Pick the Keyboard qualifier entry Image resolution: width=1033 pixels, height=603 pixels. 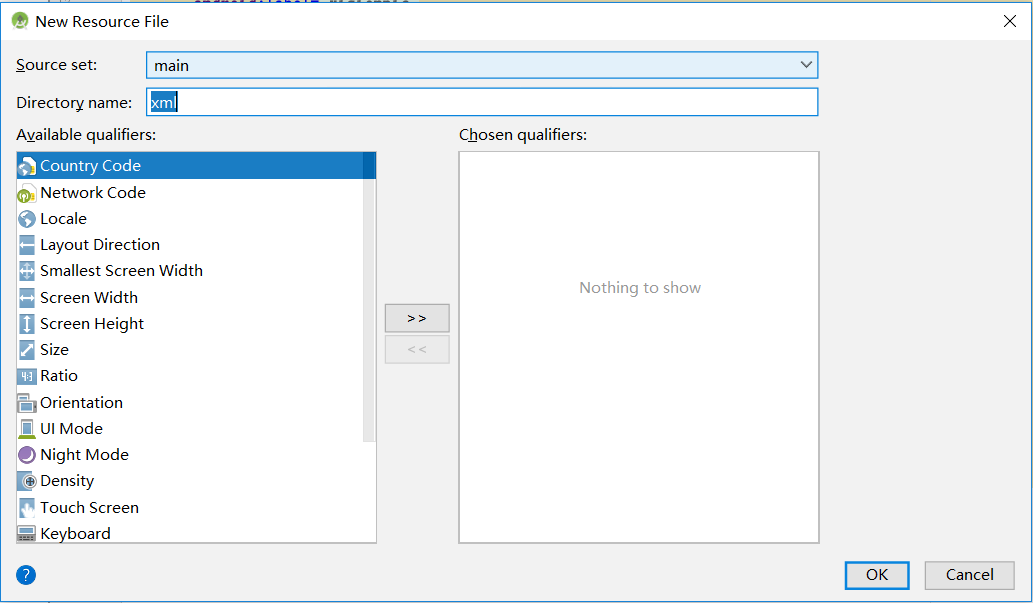pyautogui.click(x=75, y=534)
